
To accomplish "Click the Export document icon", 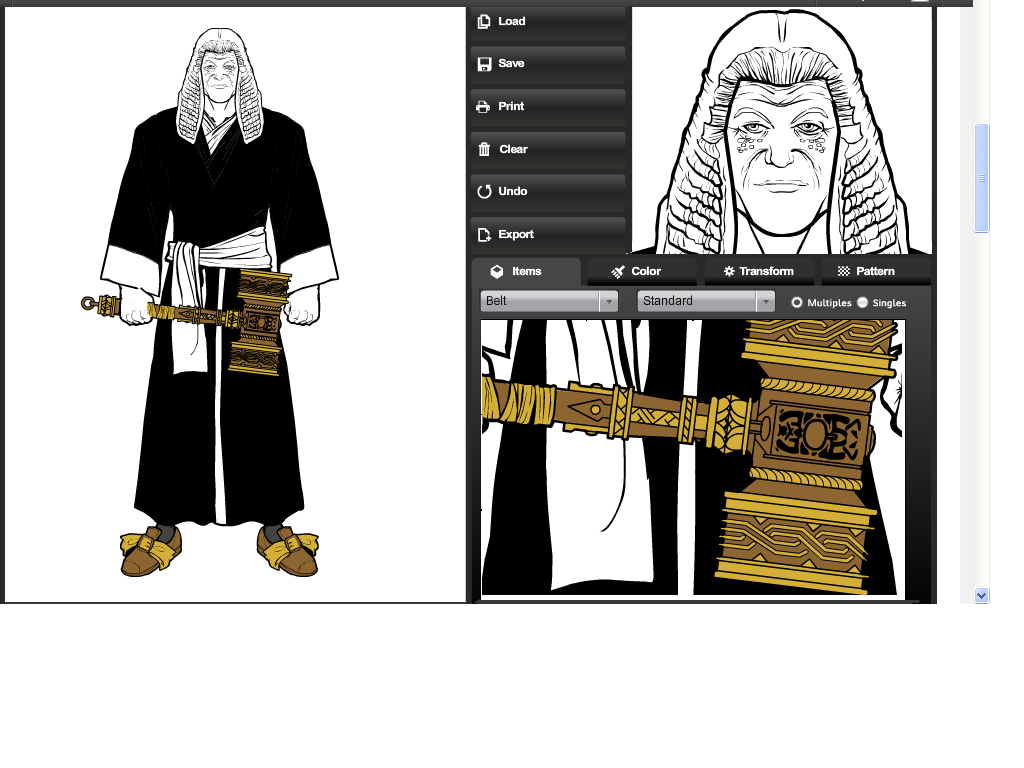I will point(484,235).
